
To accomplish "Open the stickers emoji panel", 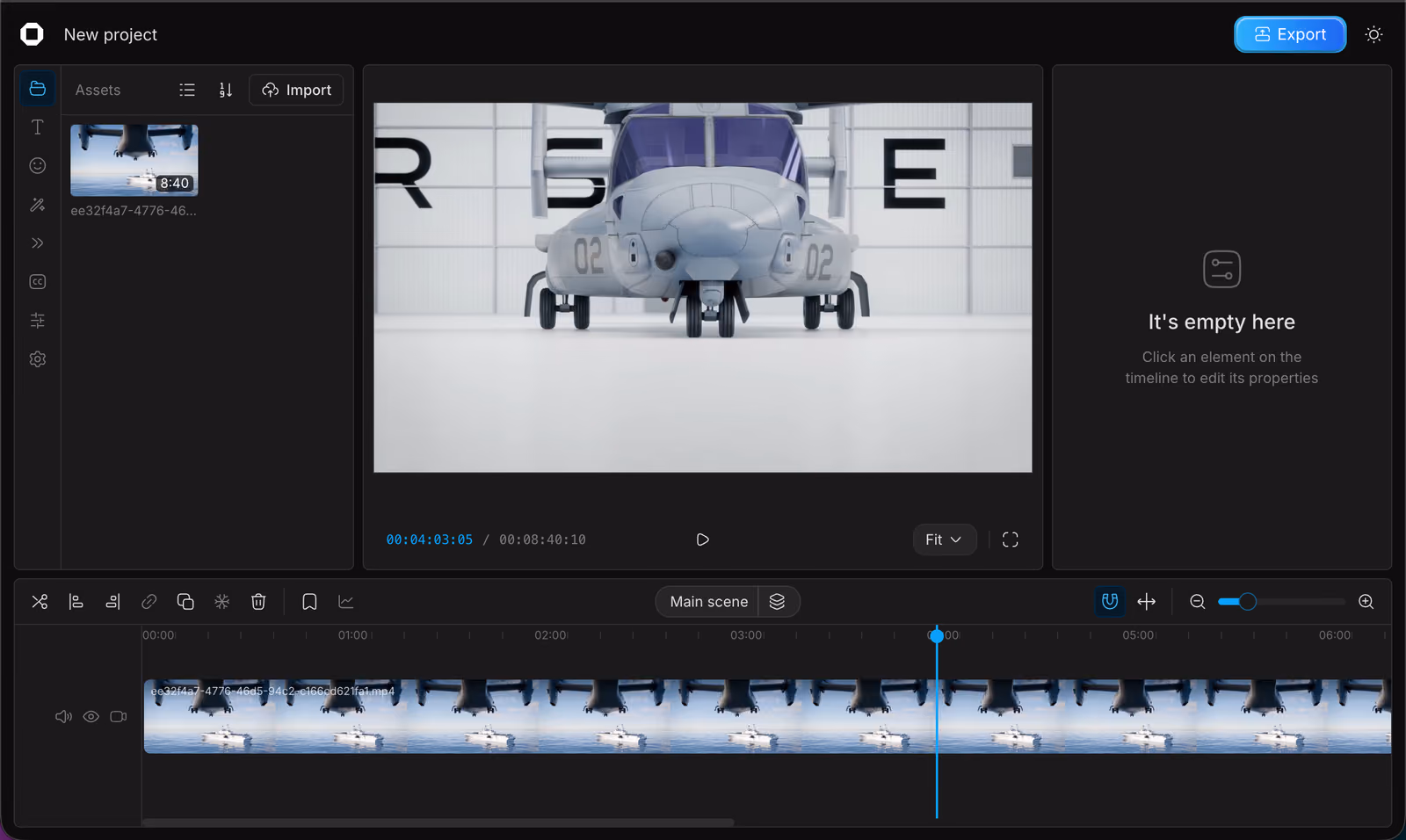I will tap(37, 166).
